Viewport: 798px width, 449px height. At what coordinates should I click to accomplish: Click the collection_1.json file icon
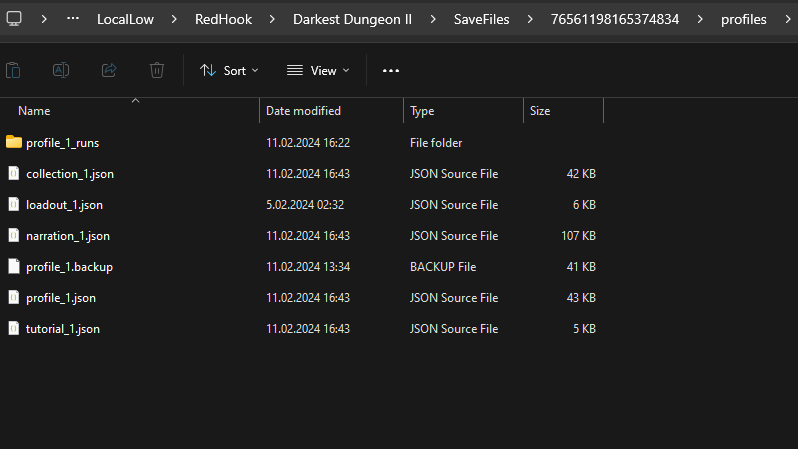(14, 174)
